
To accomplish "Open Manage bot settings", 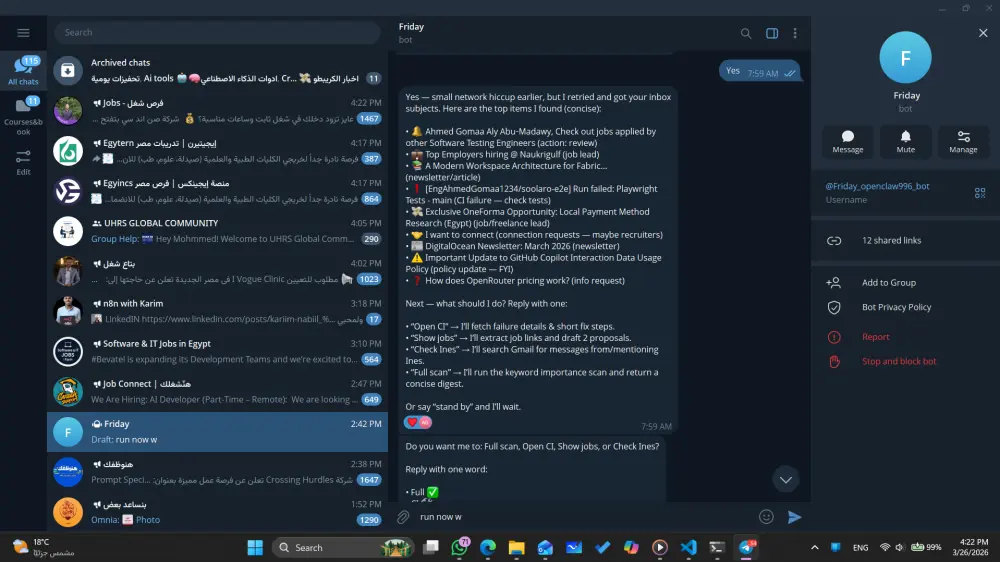I will 963,142.
